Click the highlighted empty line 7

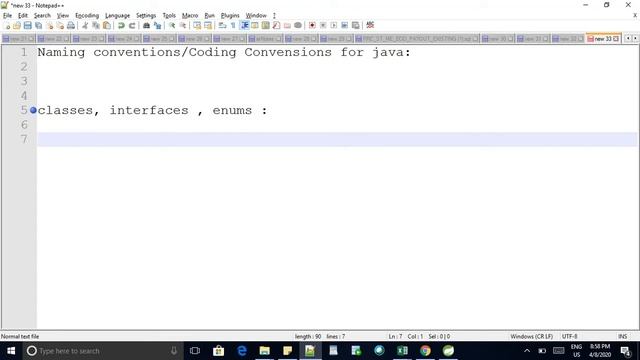[x=337, y=139]
